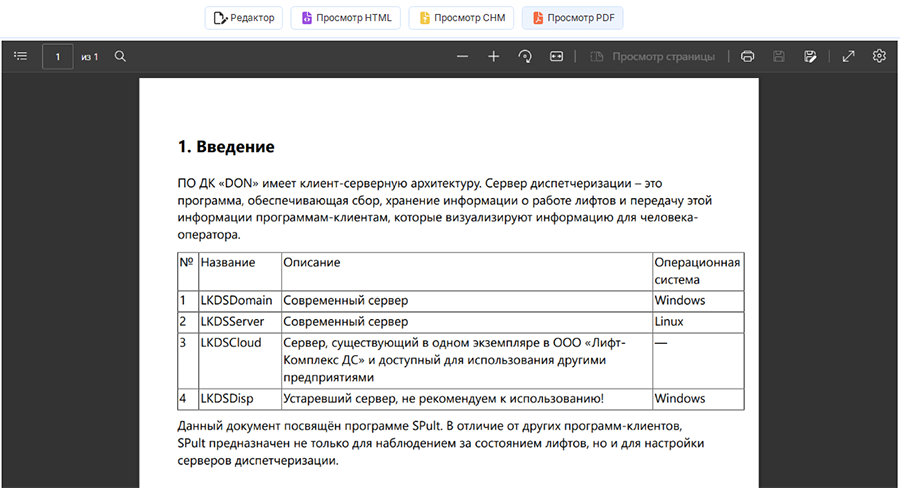Click the "Название" column header
The height and width of the screenshot is (488, 900).
[240, 271]
